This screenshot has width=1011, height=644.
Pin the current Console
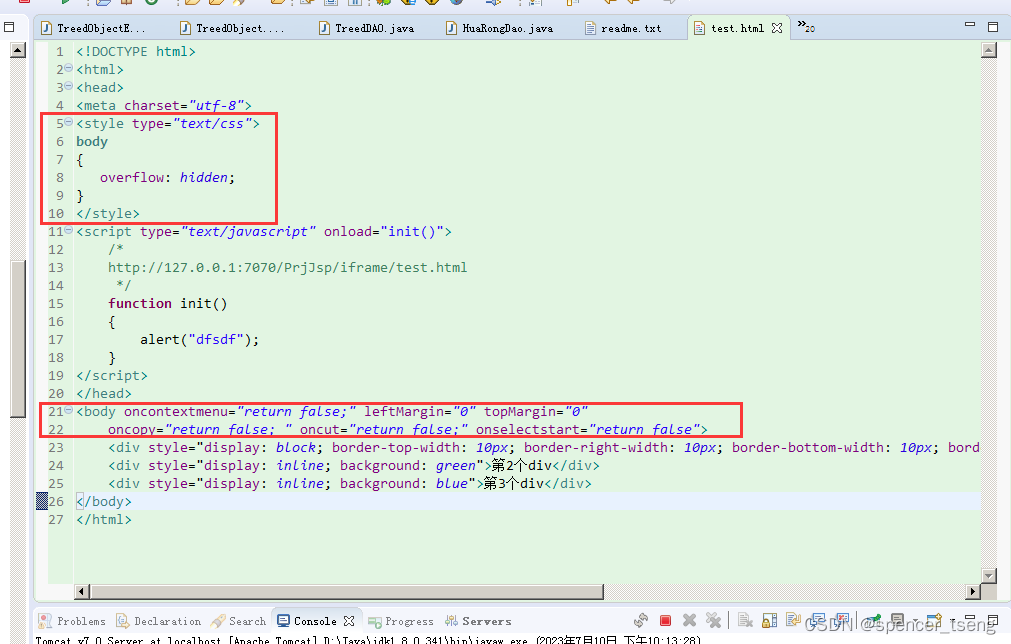tap(872, 620)
